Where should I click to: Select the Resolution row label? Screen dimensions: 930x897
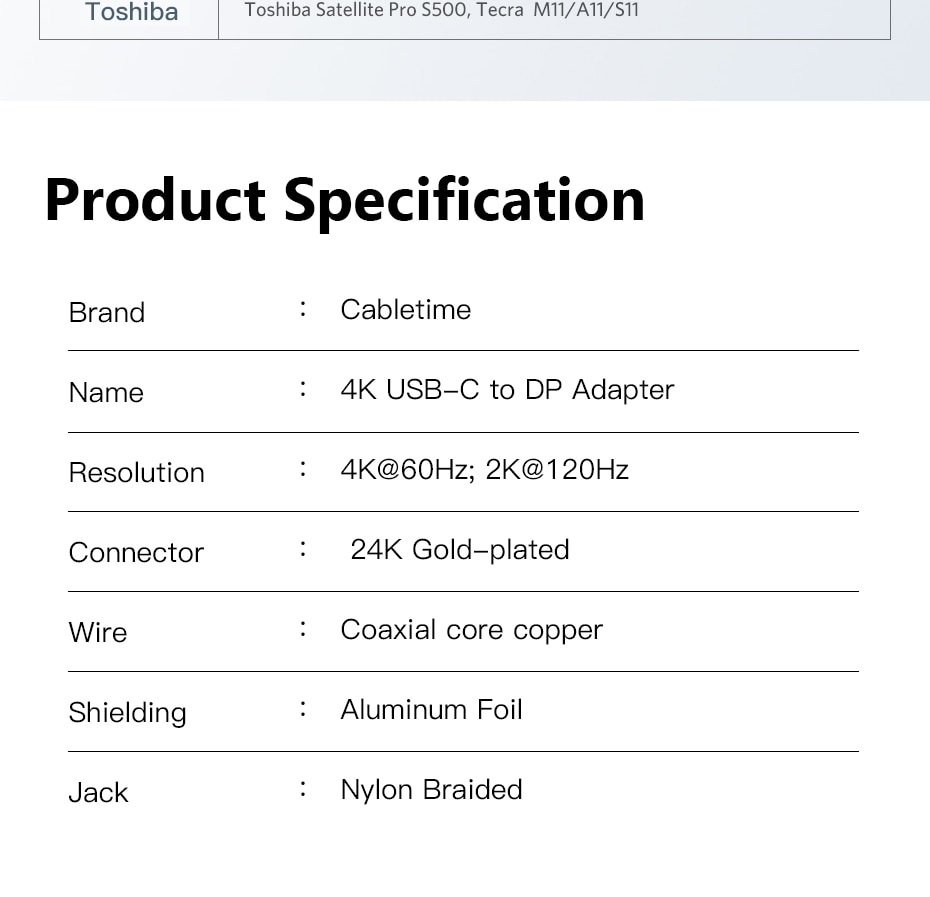tap(136, 473)
